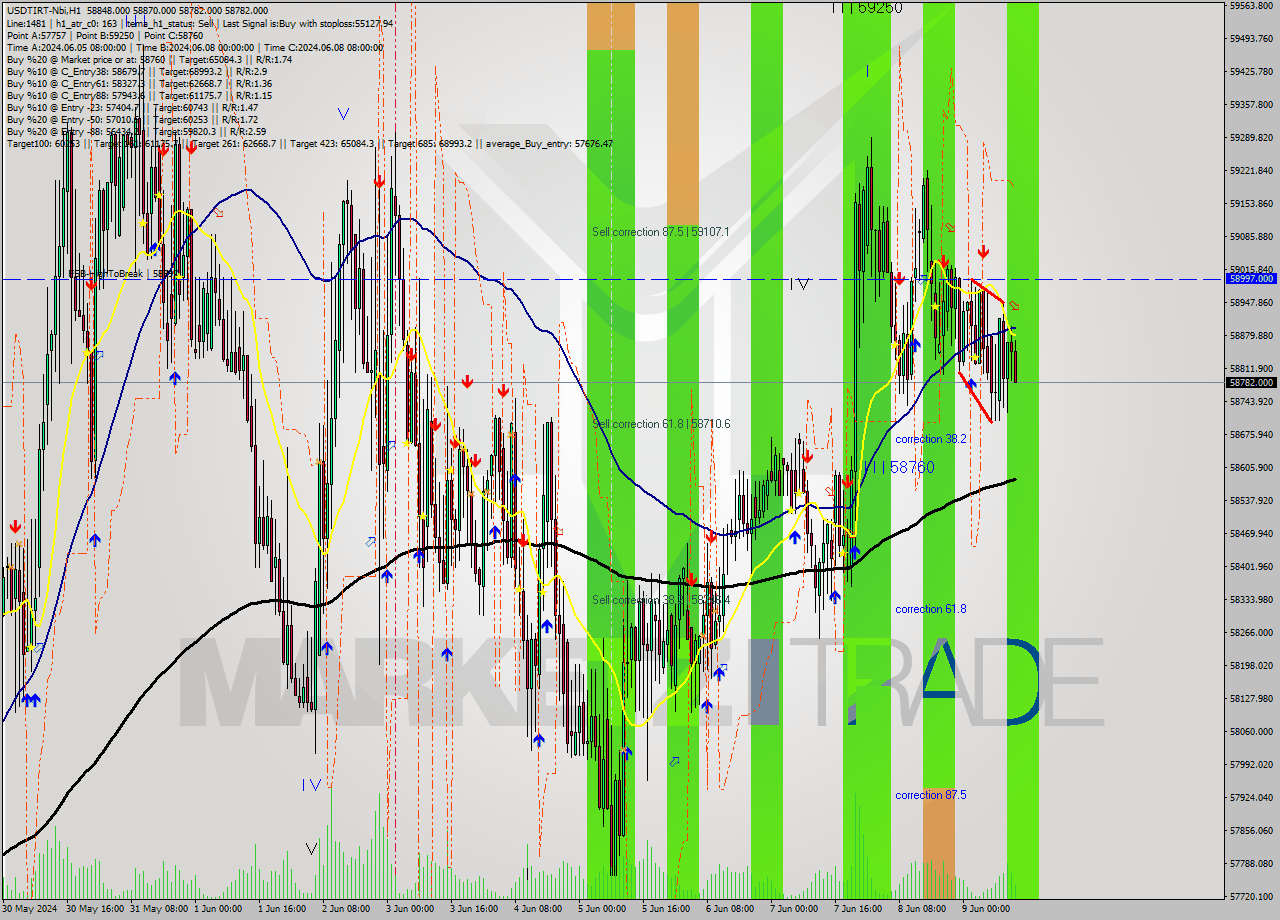Screen dimensions: 1280x920
Task: Click the '3 Jun 16:00' time label
Action: click(474, 909)
